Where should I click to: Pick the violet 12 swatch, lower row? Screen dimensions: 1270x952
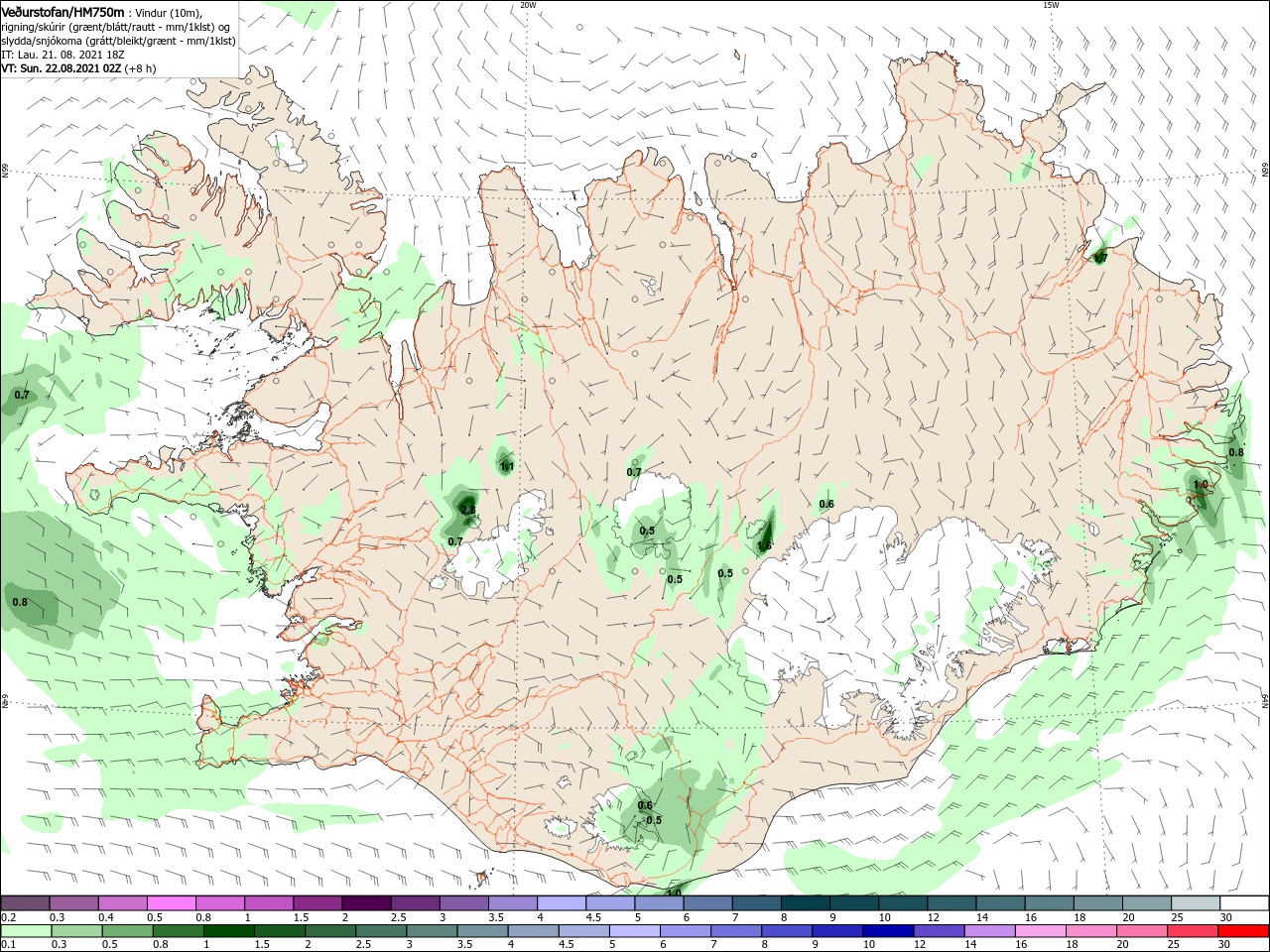point(940,931)
